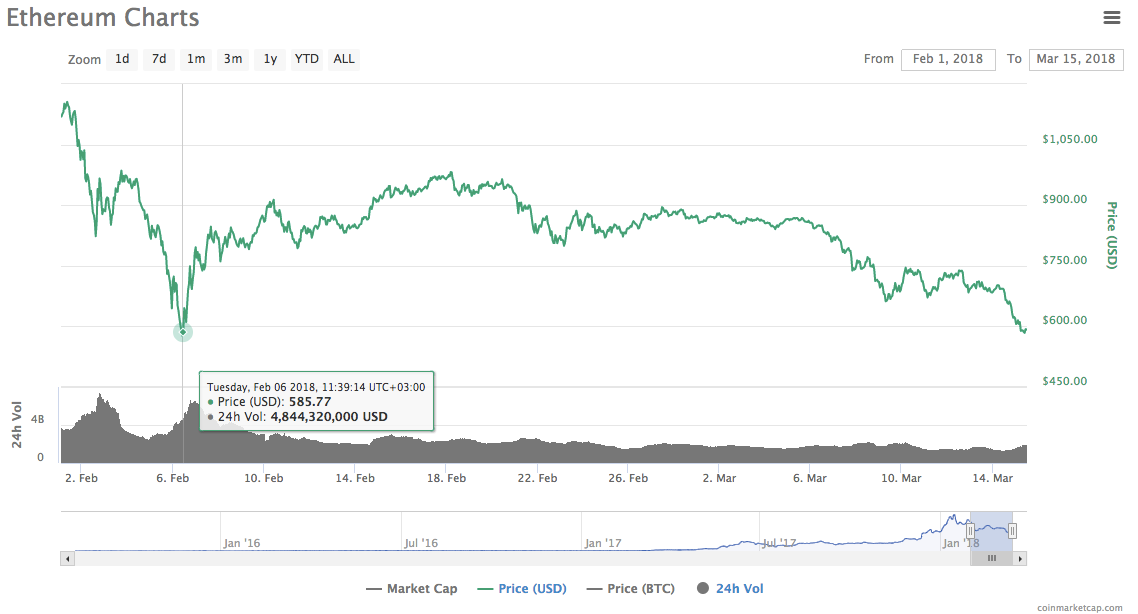
Task: Click the coinmarketcap.com credits link
Action: [1079, 607]
